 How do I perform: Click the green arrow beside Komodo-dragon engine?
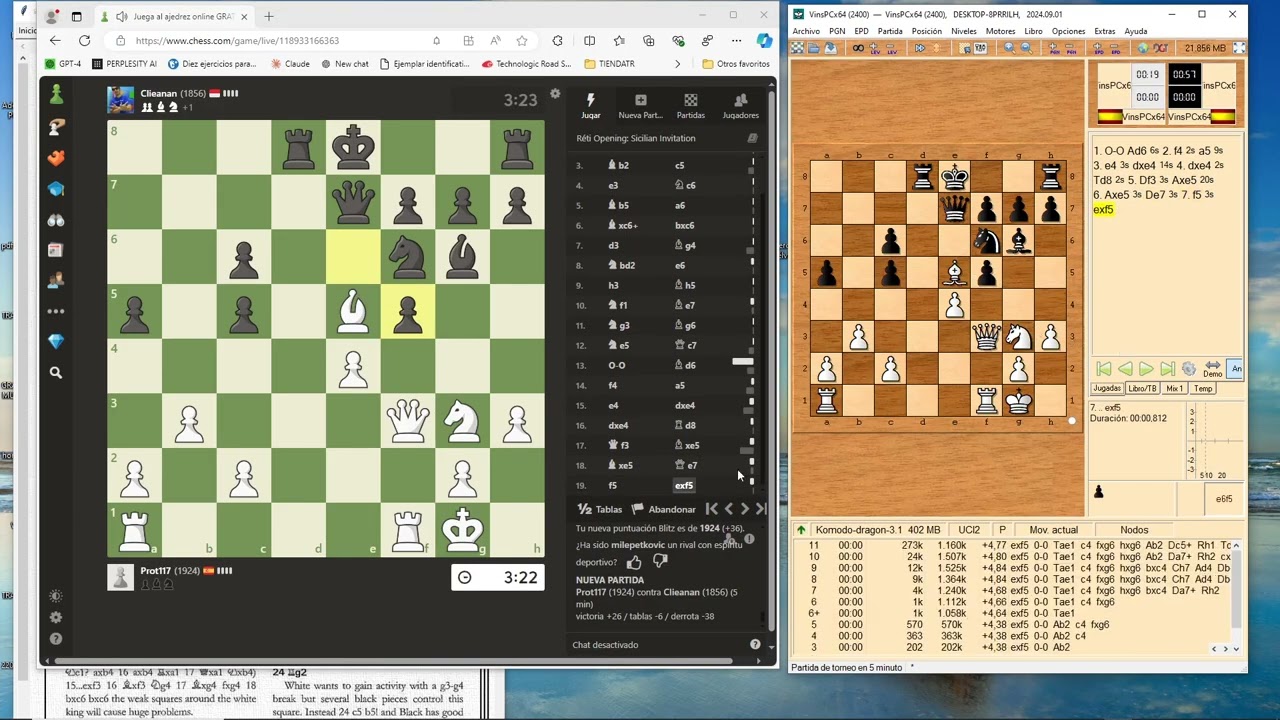[800, 530]
